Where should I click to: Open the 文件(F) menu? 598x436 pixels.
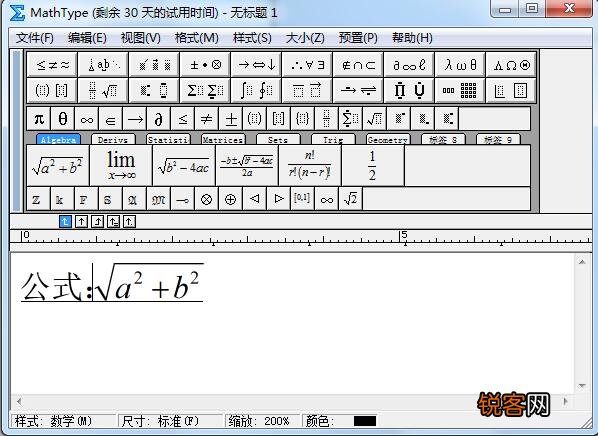point(35,38)
